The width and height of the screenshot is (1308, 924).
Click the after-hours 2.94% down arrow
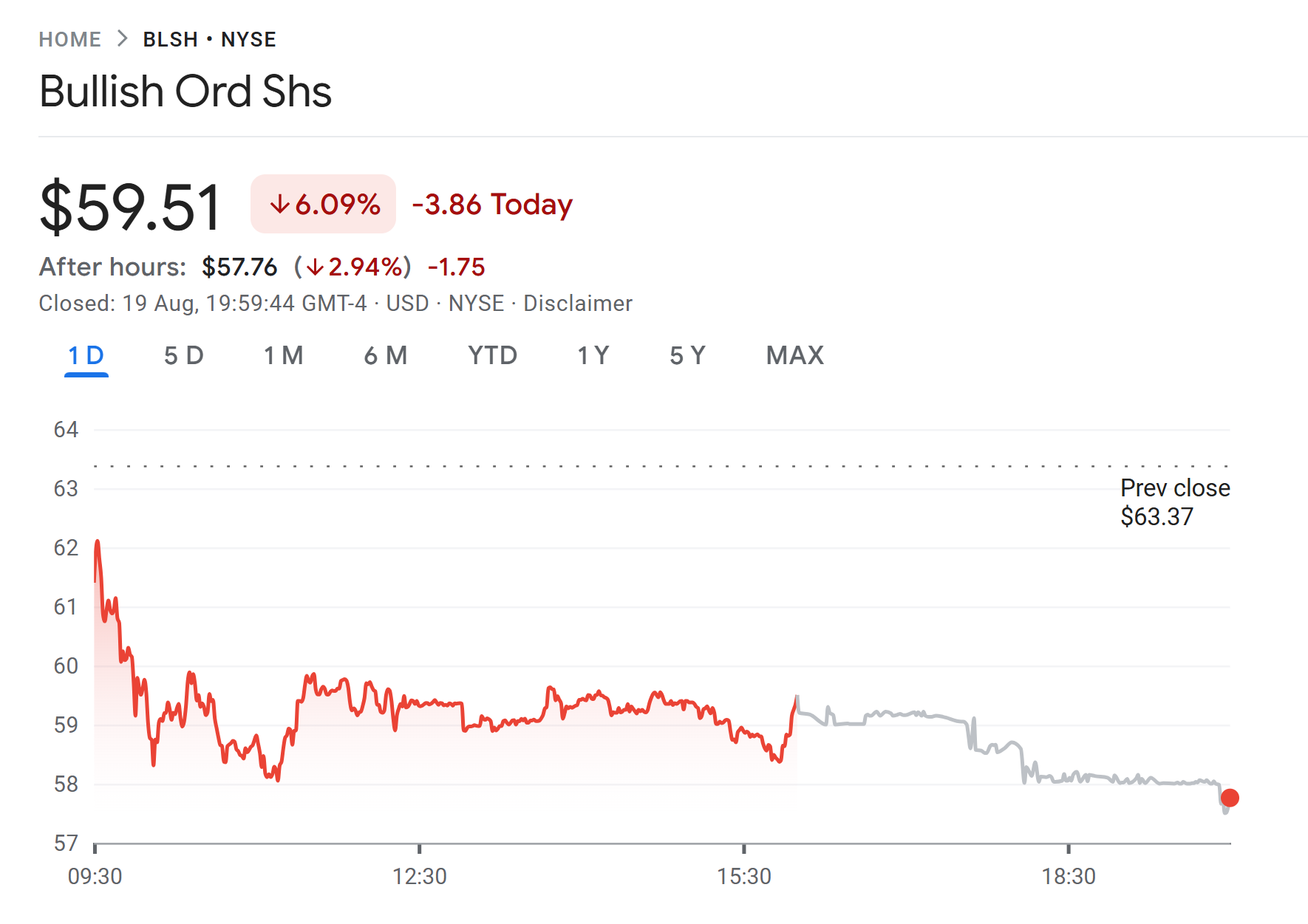pos(316,267)
